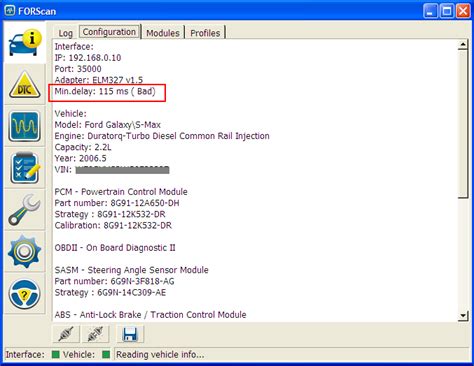Open the Modules tab

tap(163, 33)
